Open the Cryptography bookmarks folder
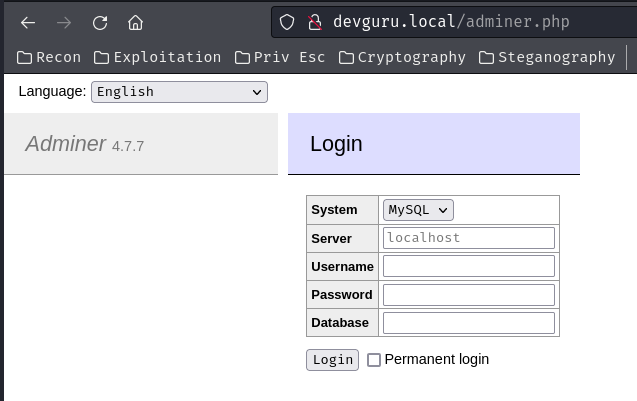 (x=402, y=57)
